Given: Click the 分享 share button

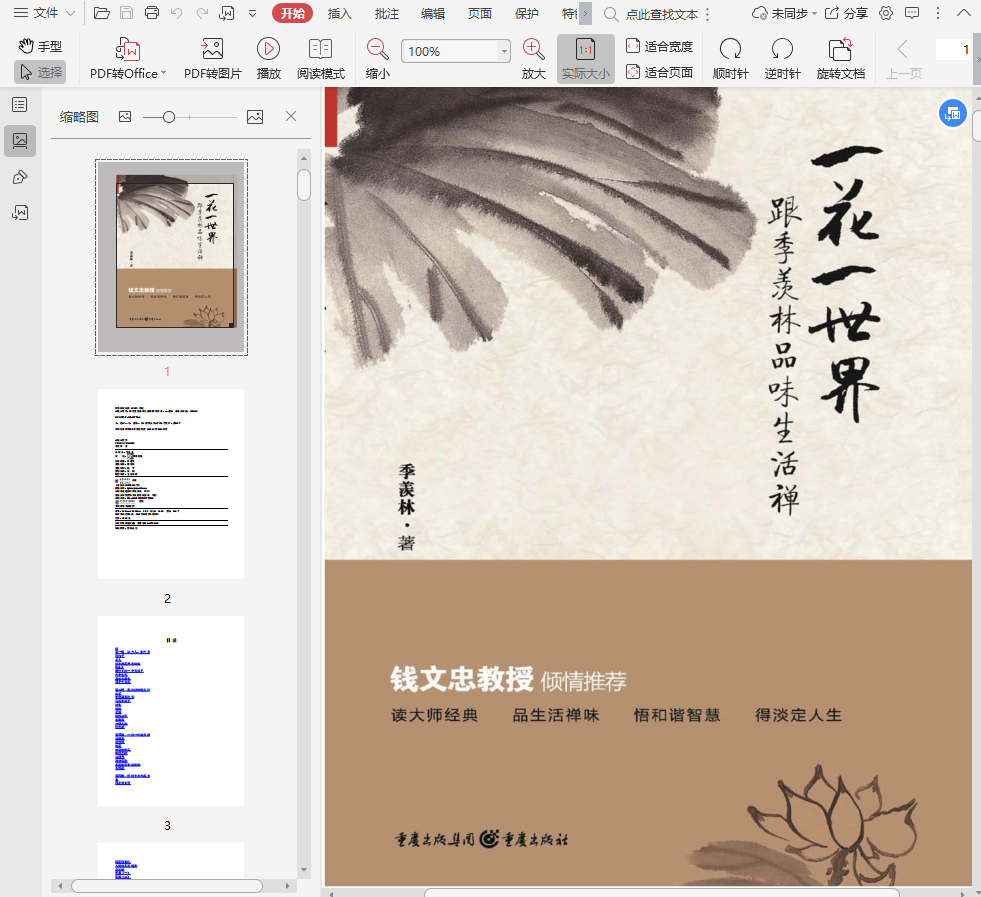Looking at the screenshot, I should click(x=846, y=13).
